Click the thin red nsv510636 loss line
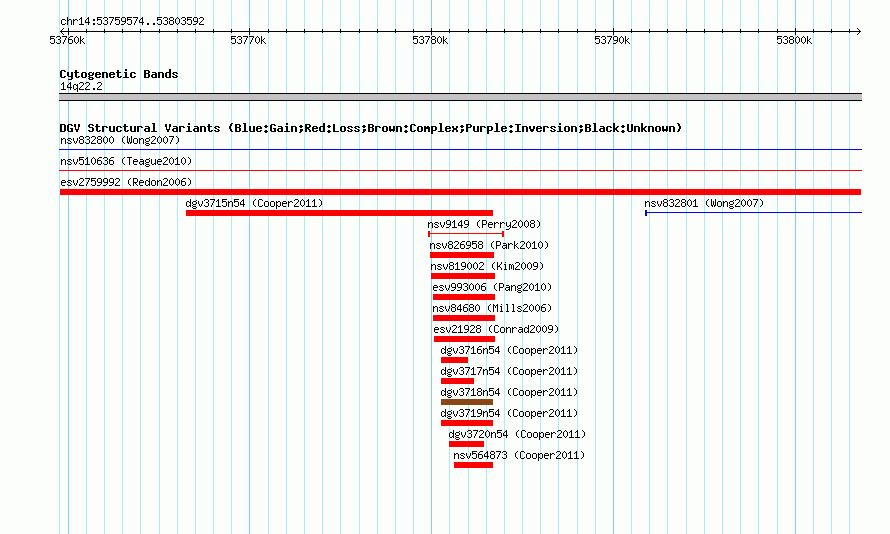Image resolution: width=890 pixels, height=534 pixels. [x=460, y=170]
